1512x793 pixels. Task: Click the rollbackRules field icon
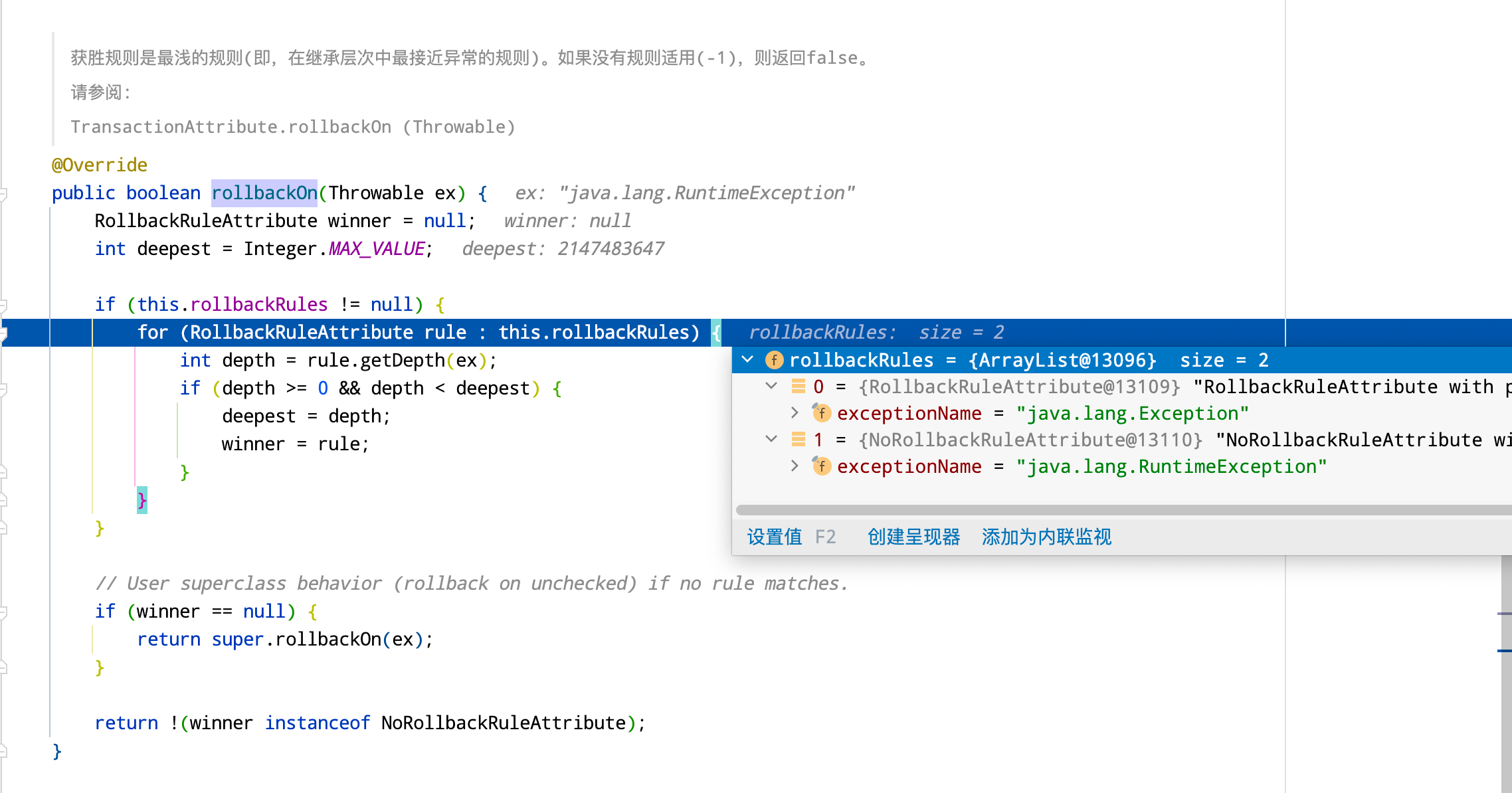pyautogui.click(x=774, y=360)
